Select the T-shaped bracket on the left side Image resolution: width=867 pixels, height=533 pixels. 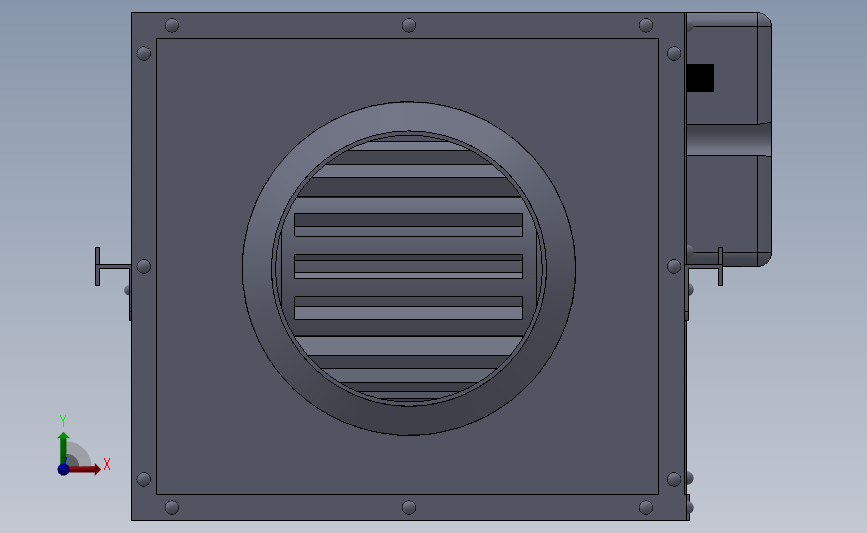click(112, 266)
